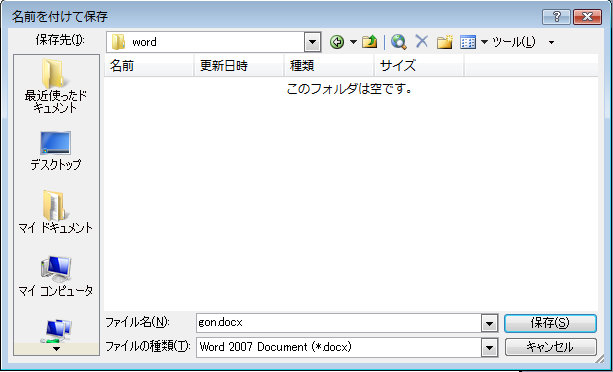Image resolution: width=613 pixels, height=372 pixels.
Task: Expand the toolbar options arrow after ツール
Action: [551, 42]
